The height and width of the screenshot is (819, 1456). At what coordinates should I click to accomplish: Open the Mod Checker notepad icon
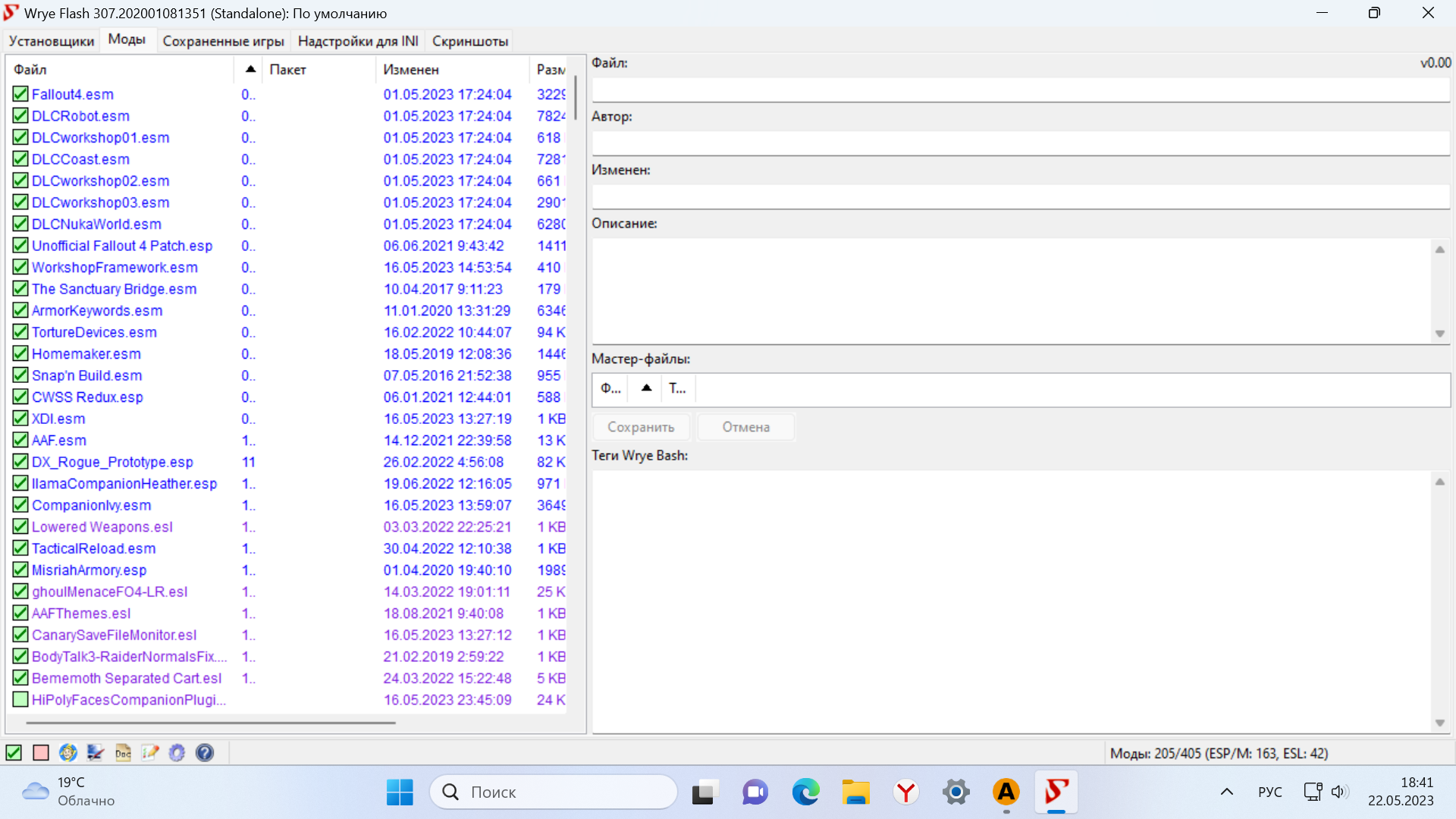click(150, 752)
